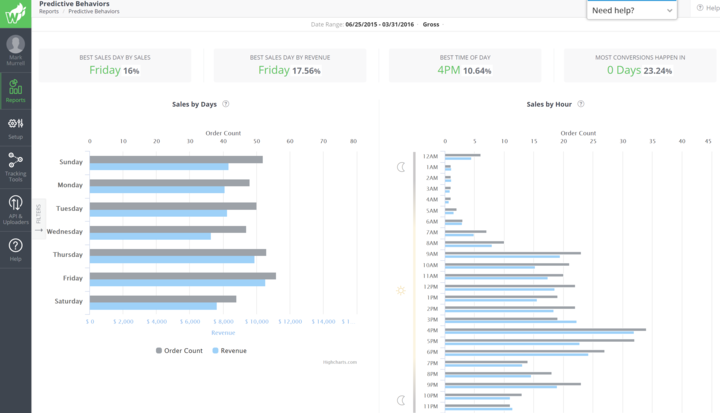Click the 4PM 10.64% best time value
Screen dimensions: 720x413
click(464, 70)
